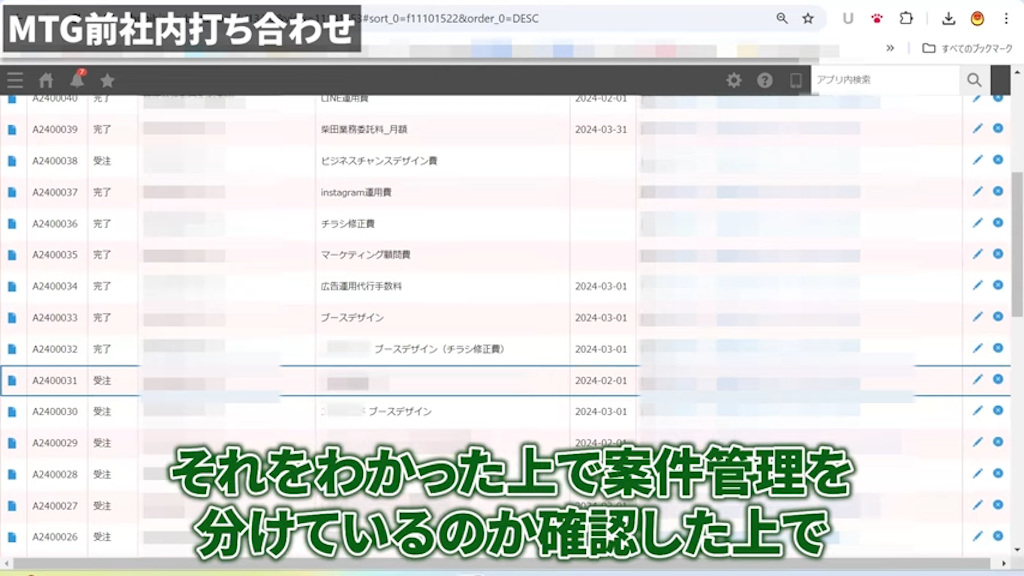Open the app settings gear icon
Viewport: 1024px width, 576px height.
click(x=734, y=80)
